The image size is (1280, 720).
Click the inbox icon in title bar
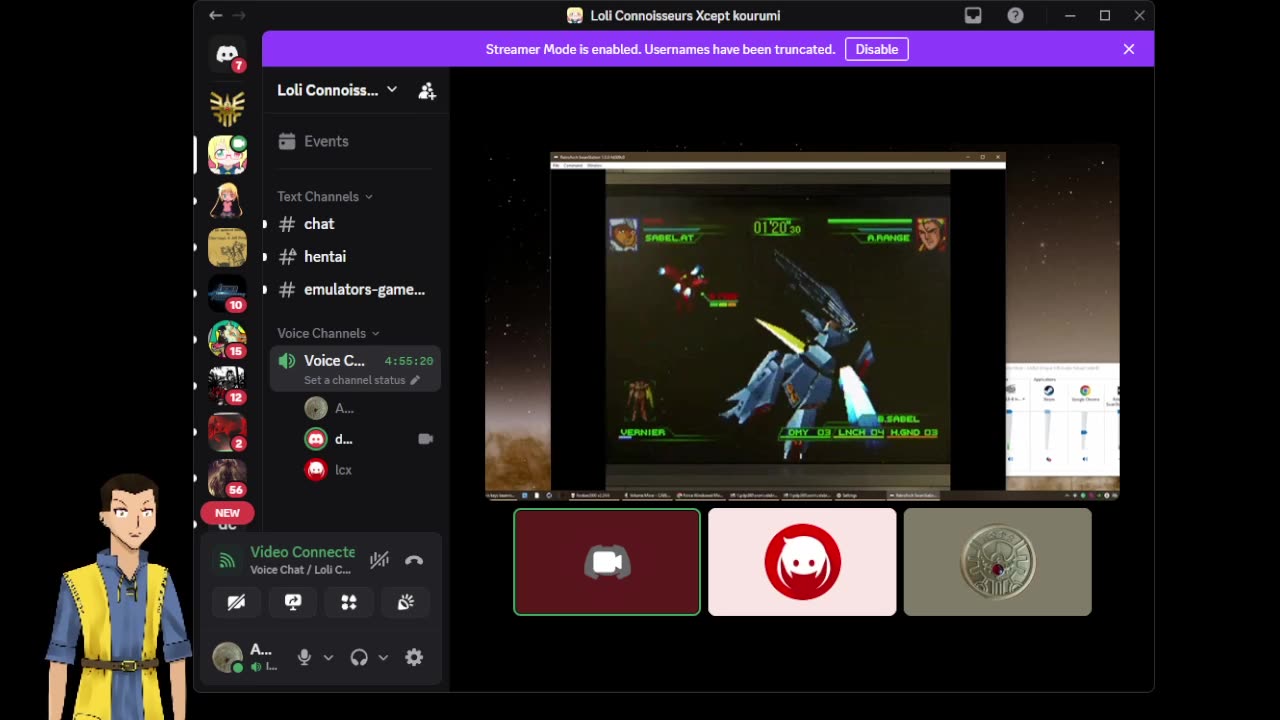tap(973, 15)
